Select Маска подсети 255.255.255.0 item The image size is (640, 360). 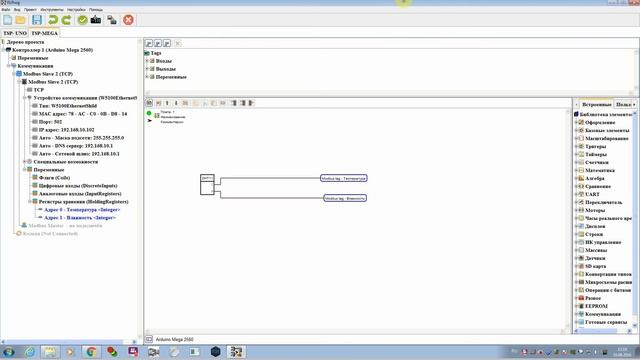click(x=81, y=138)
